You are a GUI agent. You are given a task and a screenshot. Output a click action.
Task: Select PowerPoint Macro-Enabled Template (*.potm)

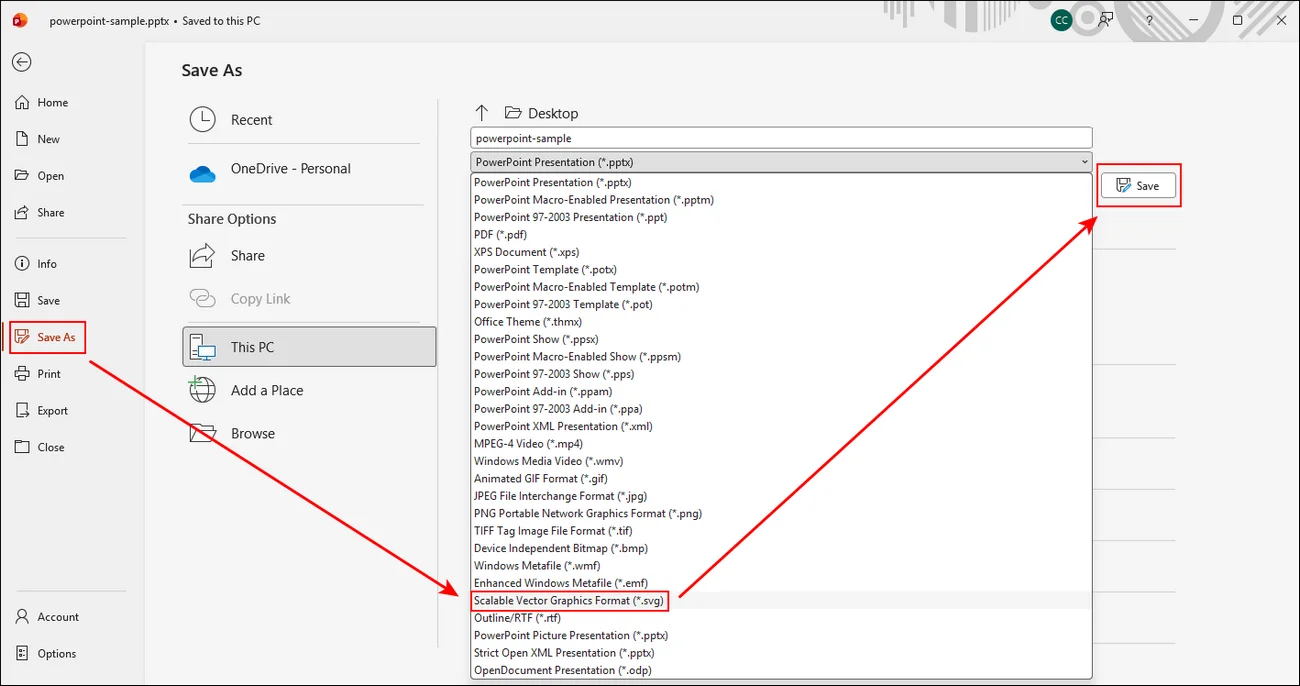[781, 287]
